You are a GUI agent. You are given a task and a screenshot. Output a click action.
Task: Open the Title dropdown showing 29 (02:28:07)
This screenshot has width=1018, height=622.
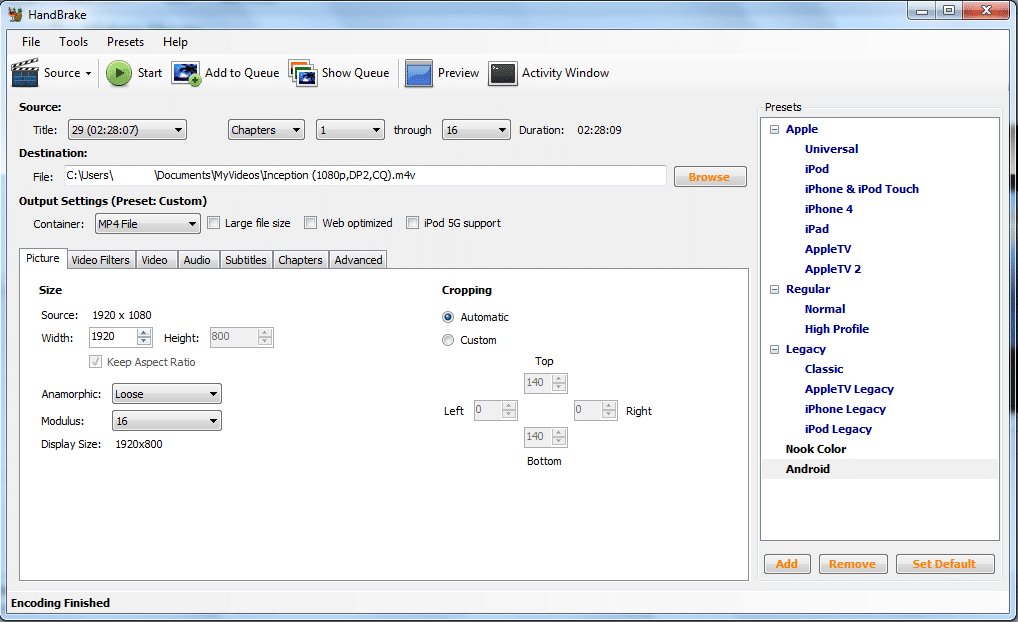[x=127, y=130]
